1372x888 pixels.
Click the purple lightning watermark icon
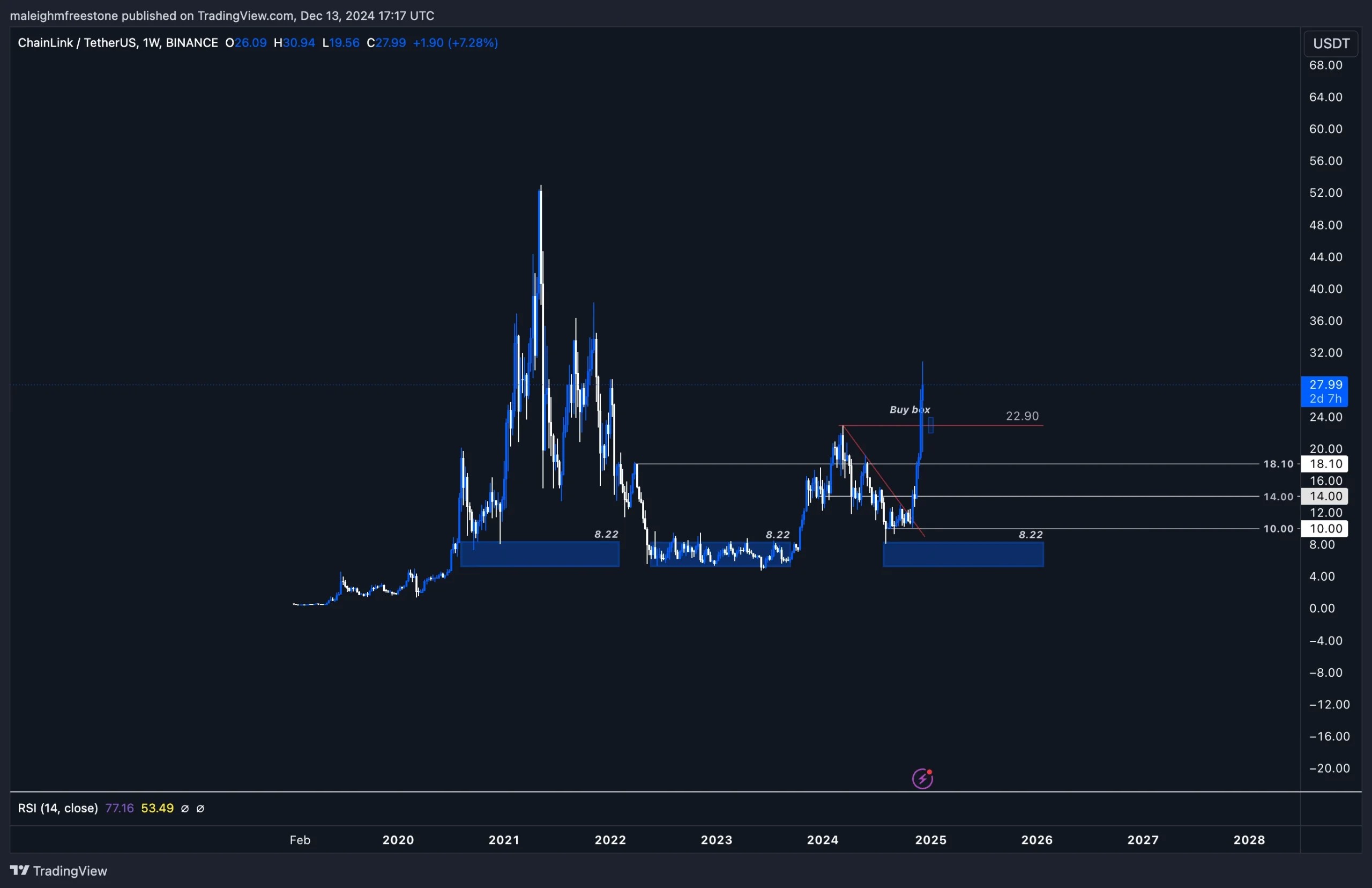coord(922,778)
